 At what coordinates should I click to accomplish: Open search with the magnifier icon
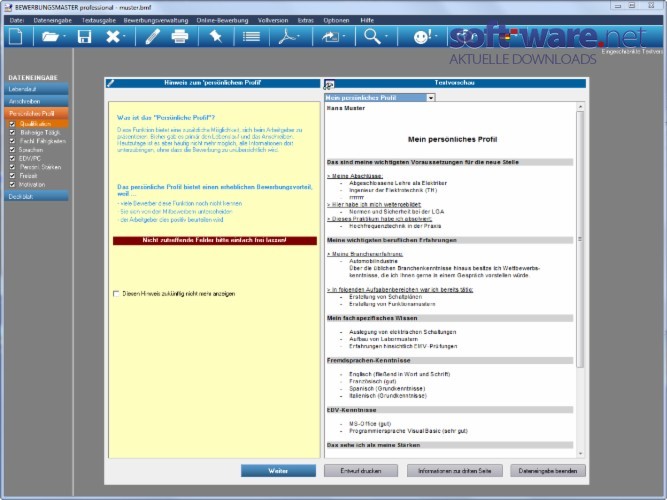click(372, 37)
